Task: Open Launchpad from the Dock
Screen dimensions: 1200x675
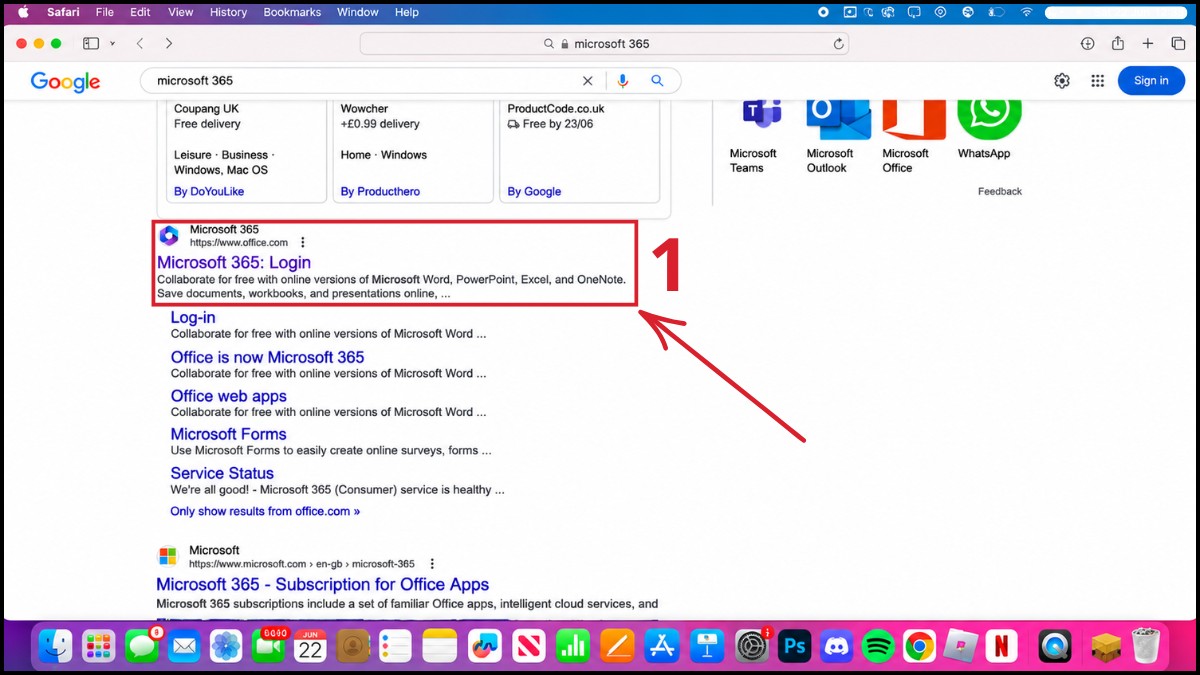Action: coord(98,646)
